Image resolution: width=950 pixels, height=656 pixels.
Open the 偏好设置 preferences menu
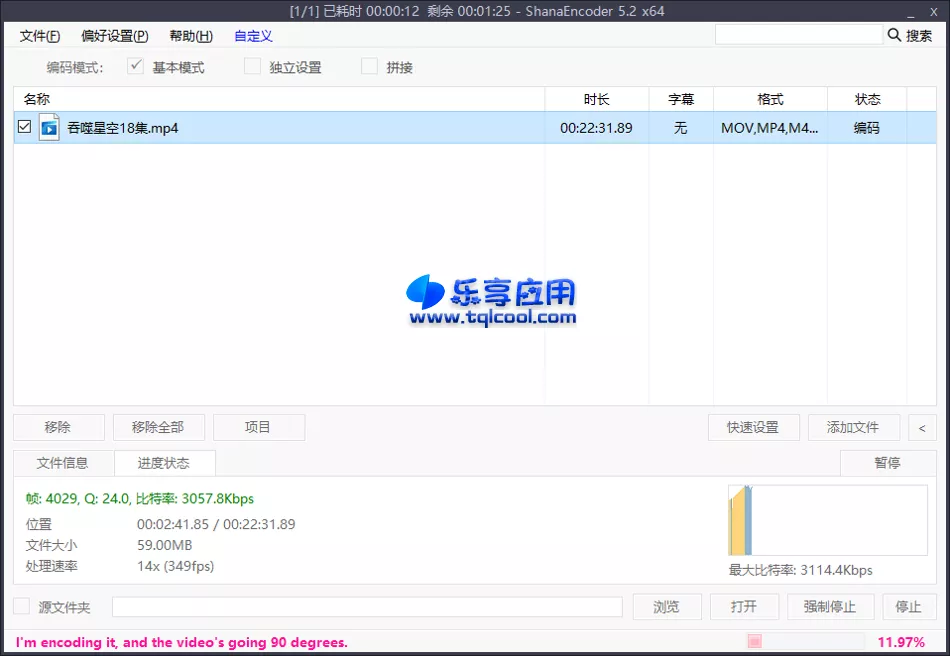[x=112, y=35]
